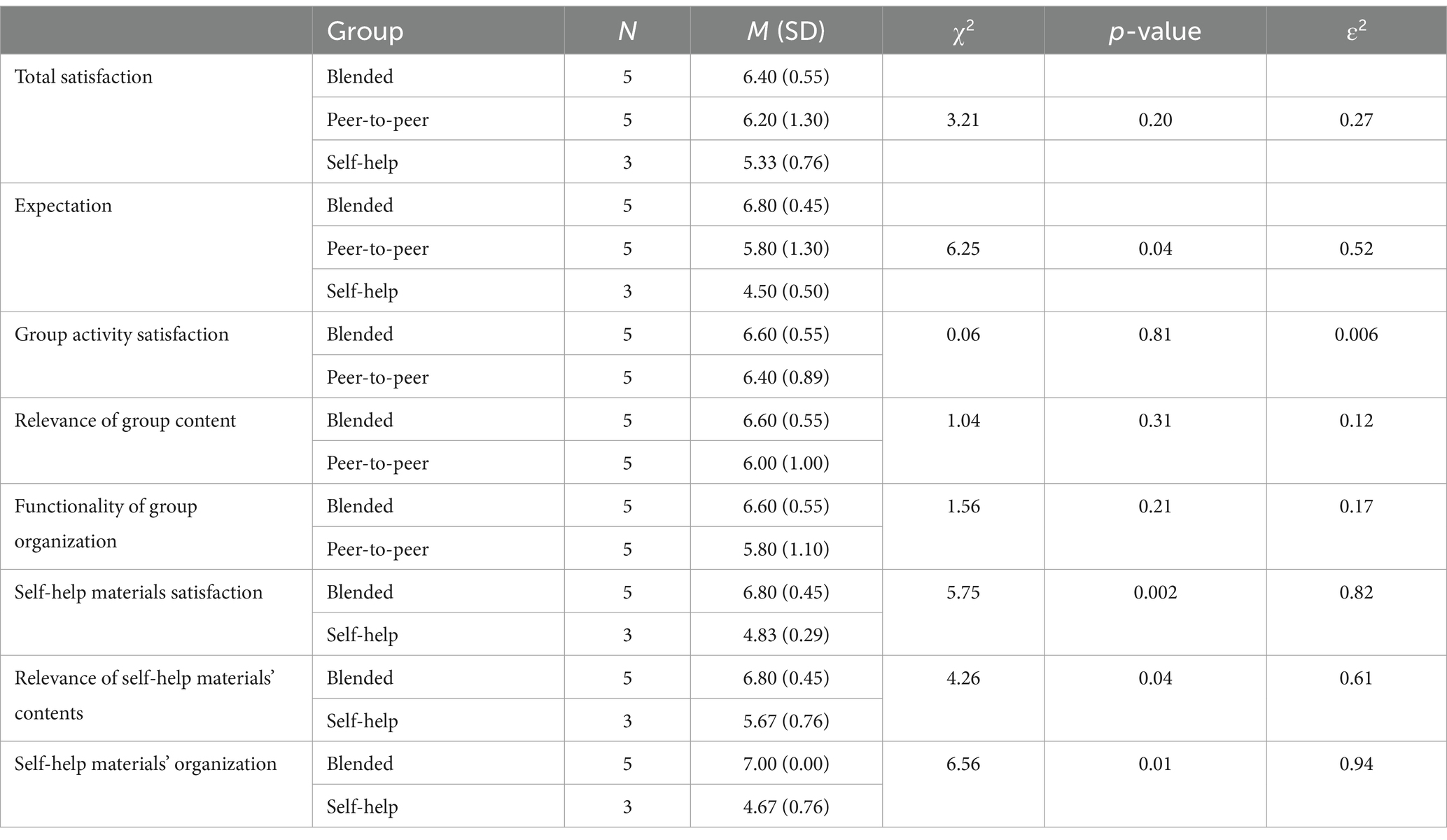Click Self-help materials satisfaction label

(139, 592)
